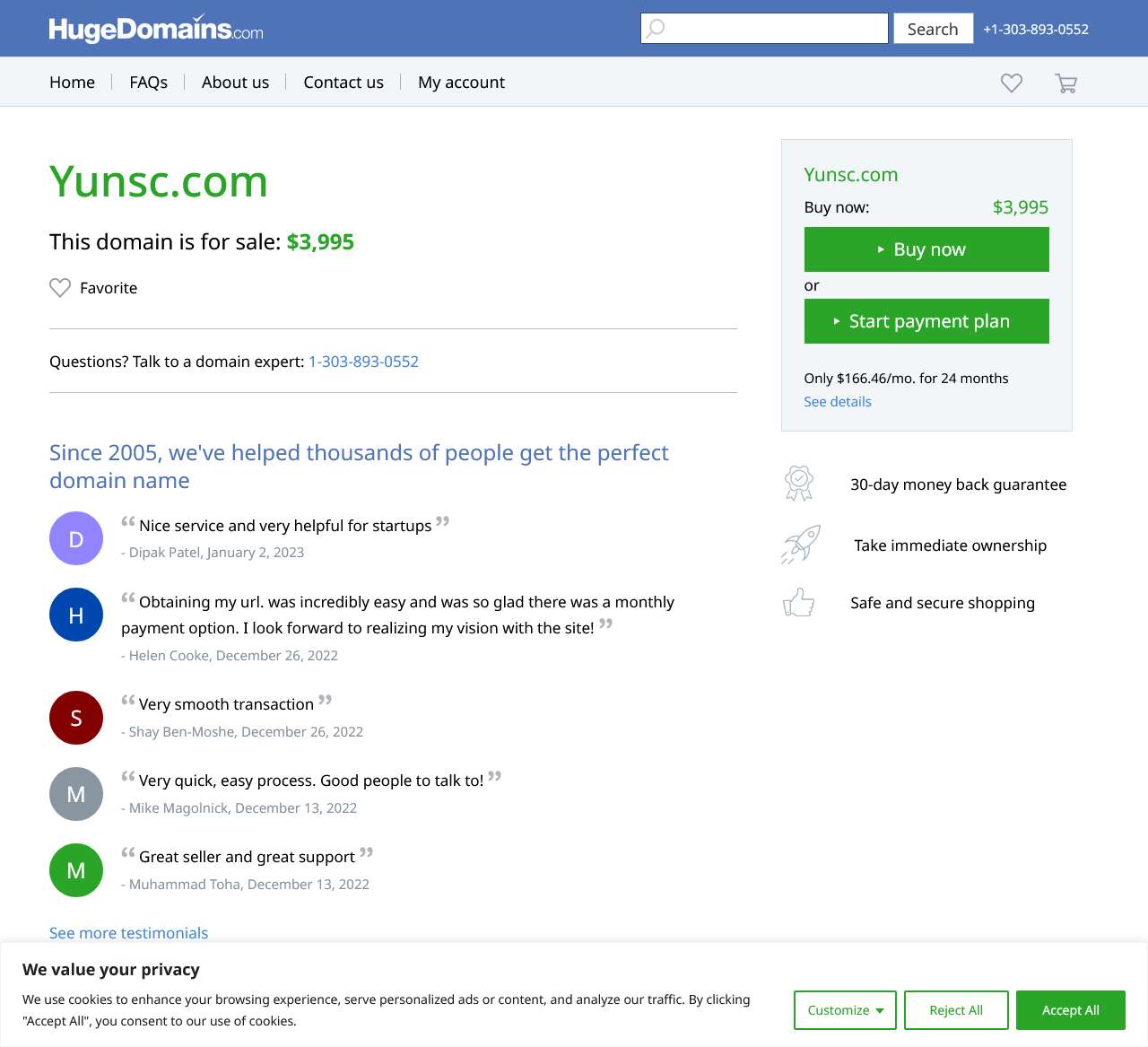
Task: Open the My account menu item
Action: point(461,83)
